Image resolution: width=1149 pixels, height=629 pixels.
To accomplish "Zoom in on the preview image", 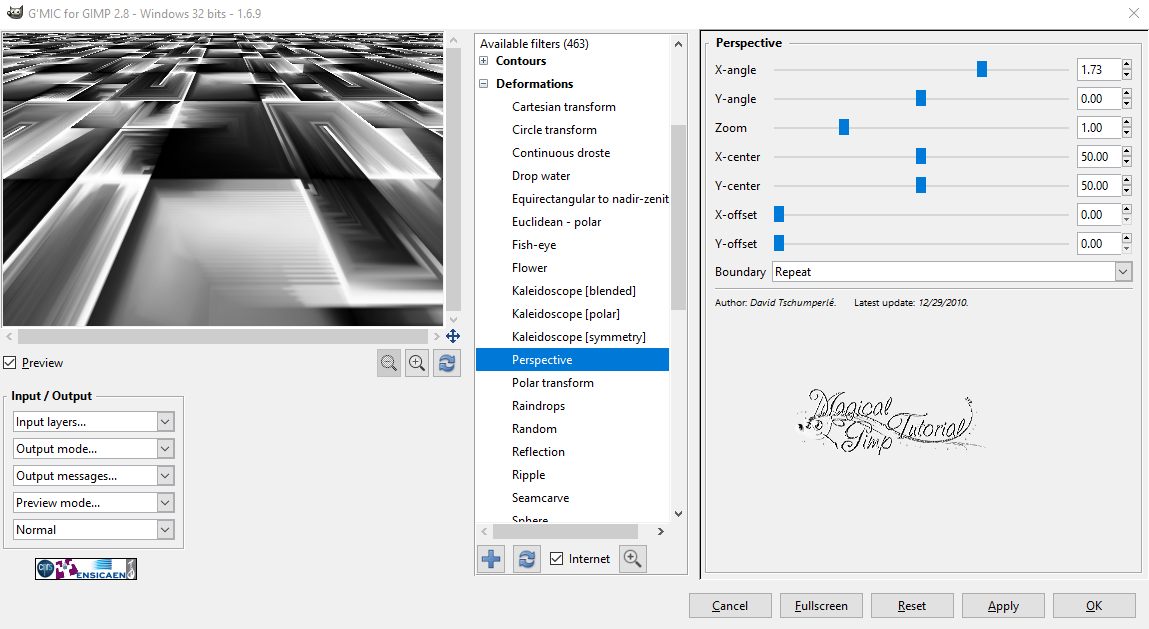I will (x=417, y=362).
